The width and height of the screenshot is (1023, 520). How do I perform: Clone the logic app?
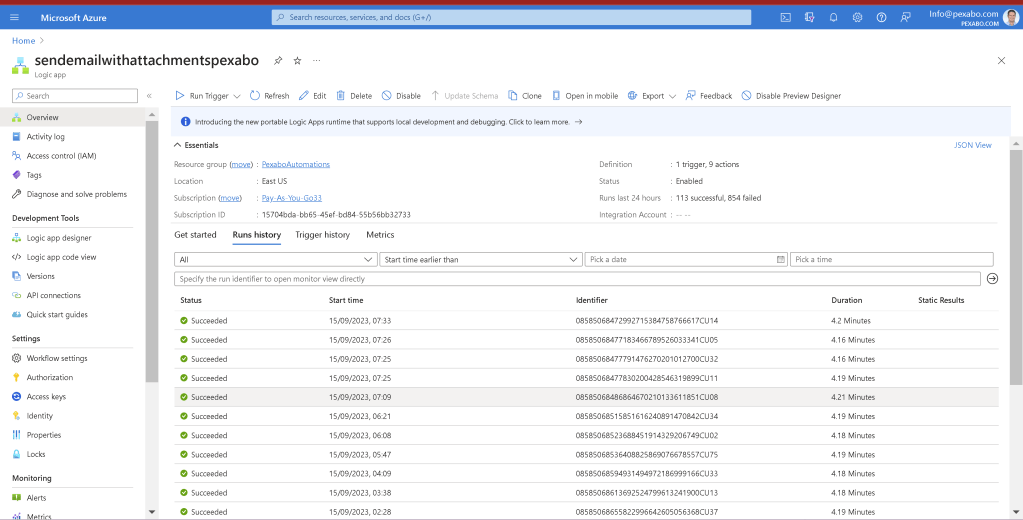pos(525,96)
